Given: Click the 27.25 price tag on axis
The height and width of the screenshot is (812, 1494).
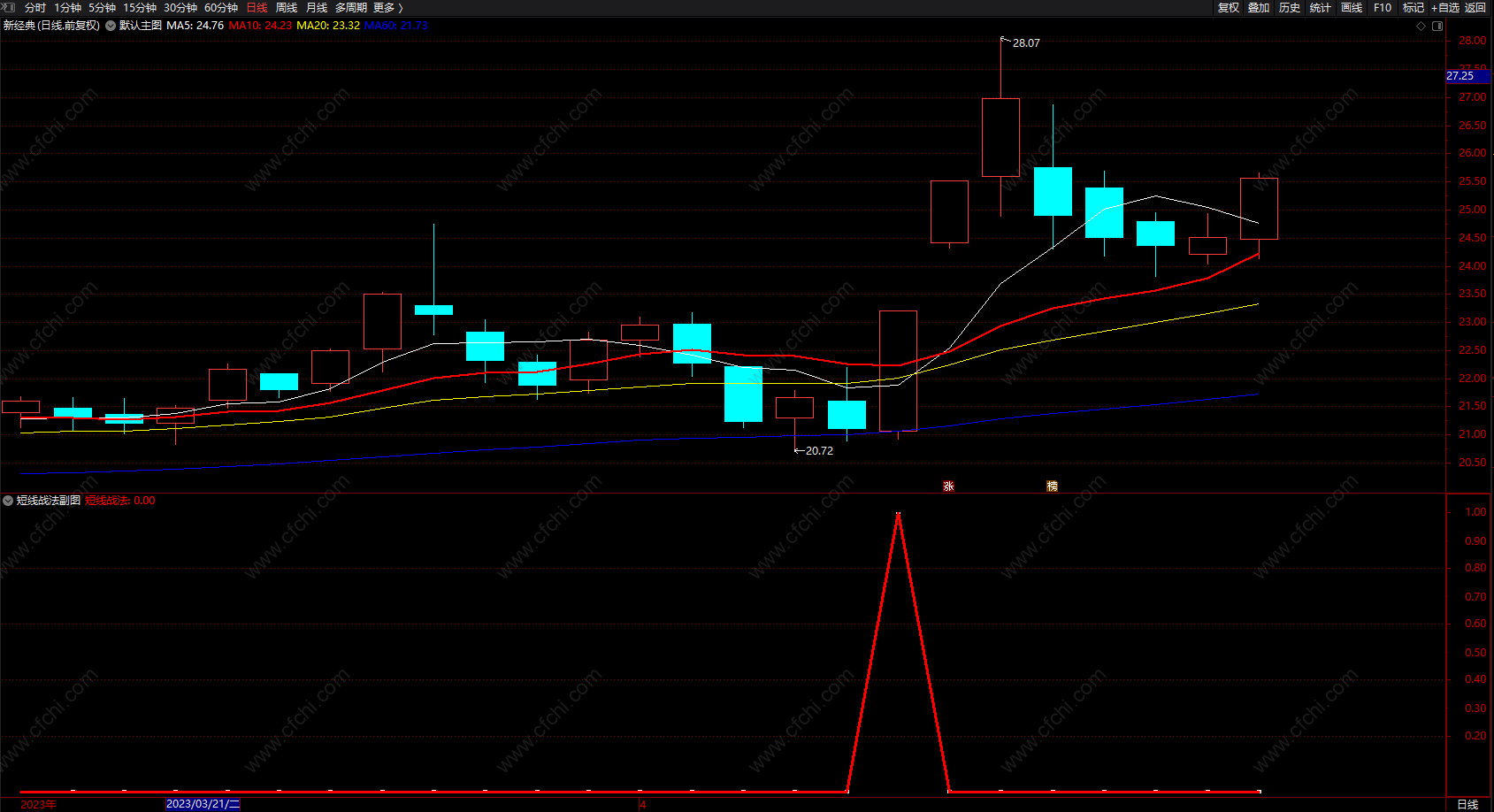Looking at the screenshot, I should coord(1468,76).
